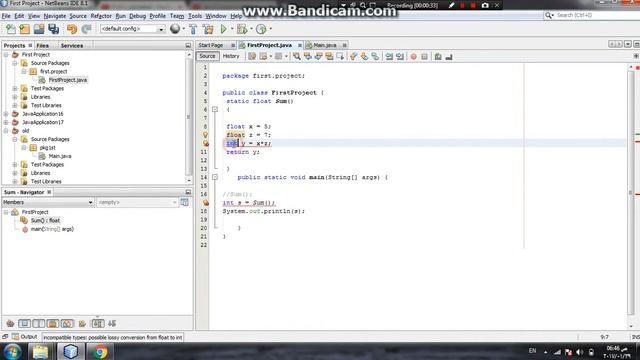This screenshot has height=360, width=640.
Task: Click the Open Project toolbar icon
Action: click(39, 29)
